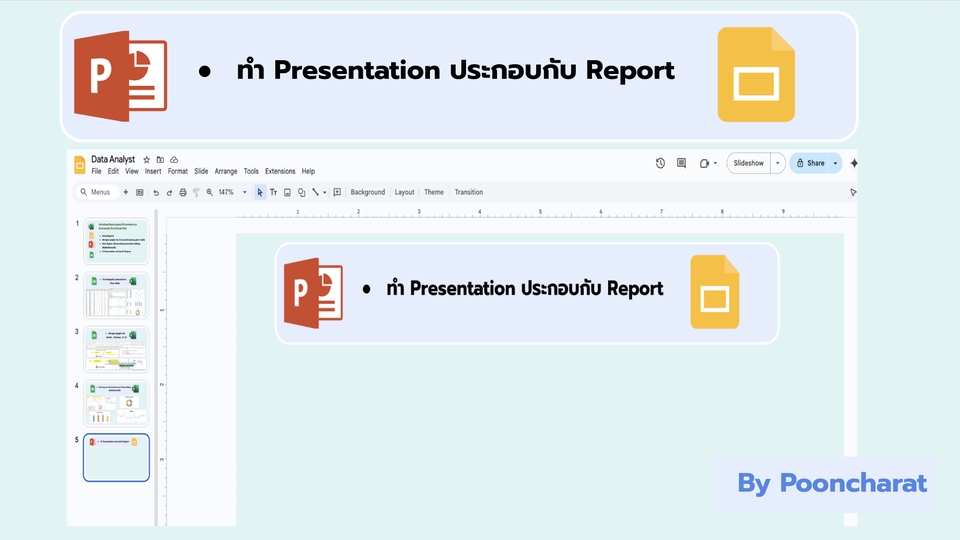Open the File menu
The image size is (960, 540).
[96, 171]
